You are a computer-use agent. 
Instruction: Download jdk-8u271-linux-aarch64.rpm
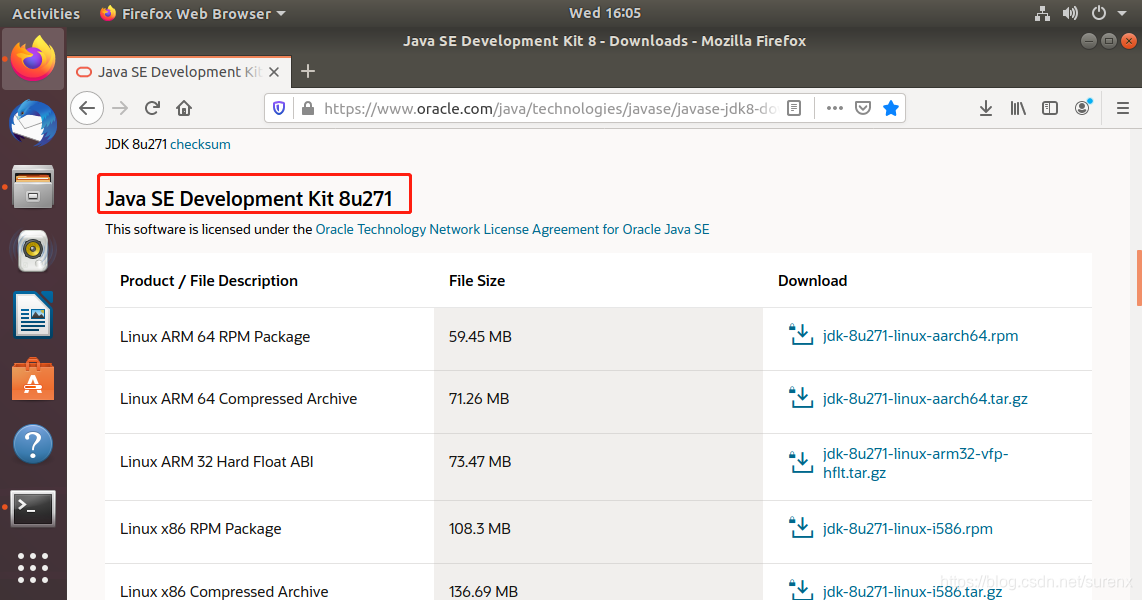tap(920, 336)
